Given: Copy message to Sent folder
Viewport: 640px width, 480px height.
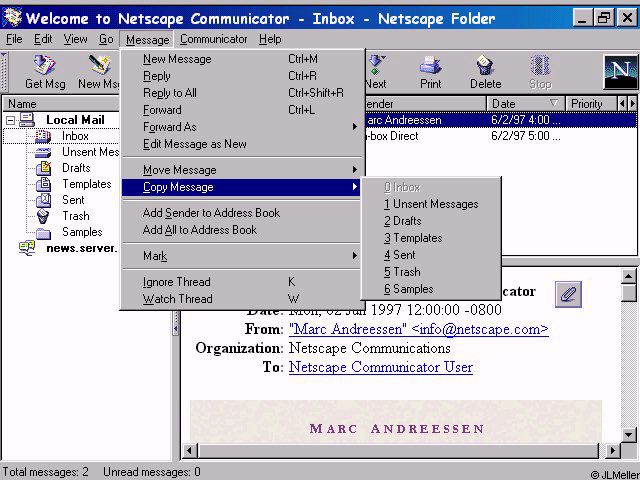Looking at the screenshot, I should point(431,255).
